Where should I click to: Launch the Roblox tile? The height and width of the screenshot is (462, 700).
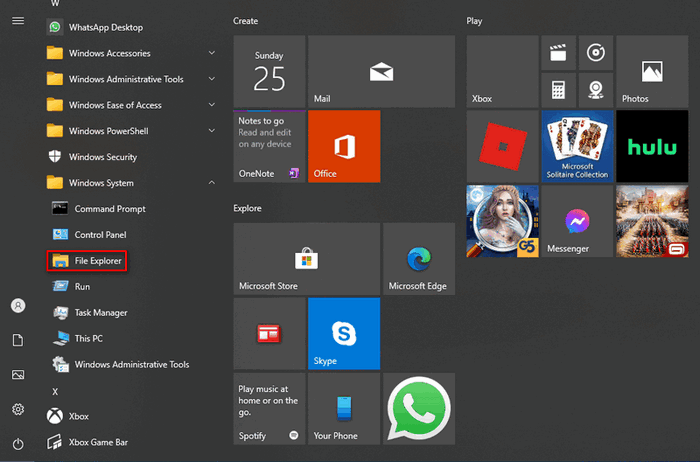click(x=503, y=146)
